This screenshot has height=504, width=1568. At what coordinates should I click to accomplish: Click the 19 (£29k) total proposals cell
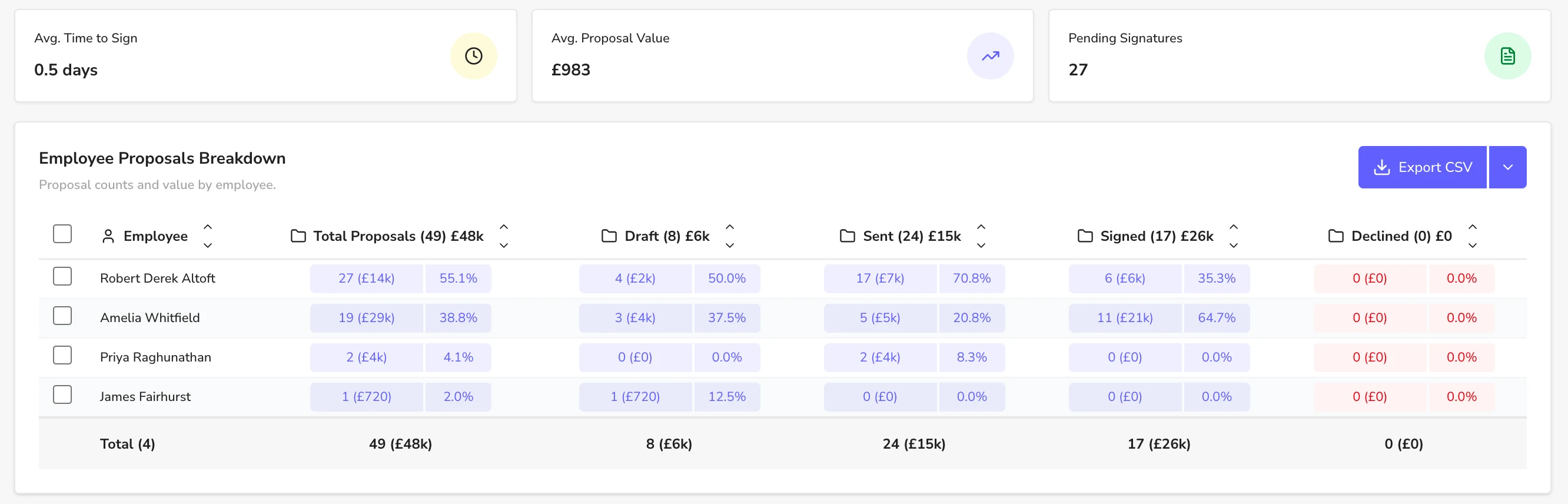pyautogui.click(x=367, y=319)
